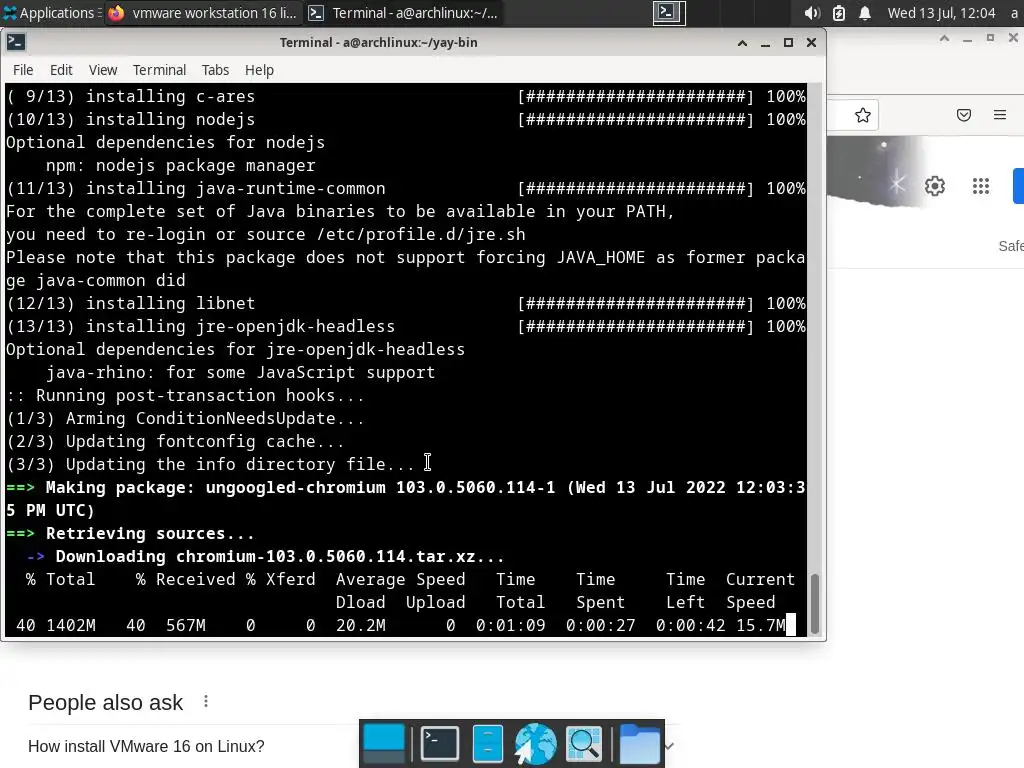Bookmark the page with the Firefox star icon

(x=863, y=116)
